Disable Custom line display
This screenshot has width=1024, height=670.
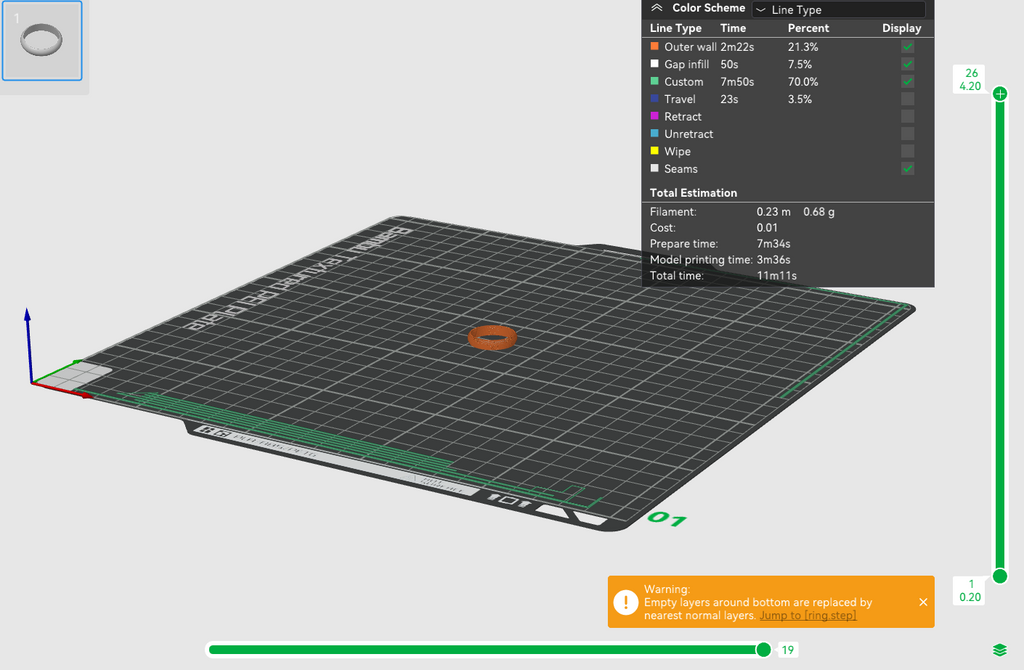907,82
